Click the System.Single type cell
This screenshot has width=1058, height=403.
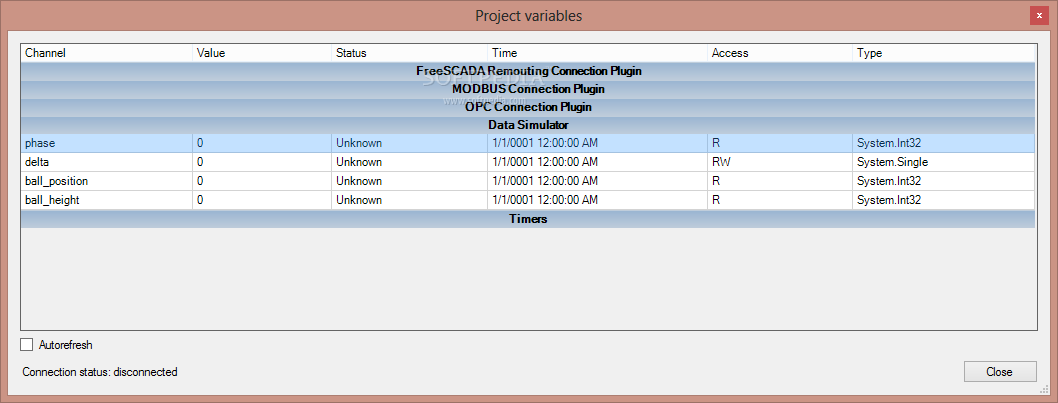(x=944, y=162)
